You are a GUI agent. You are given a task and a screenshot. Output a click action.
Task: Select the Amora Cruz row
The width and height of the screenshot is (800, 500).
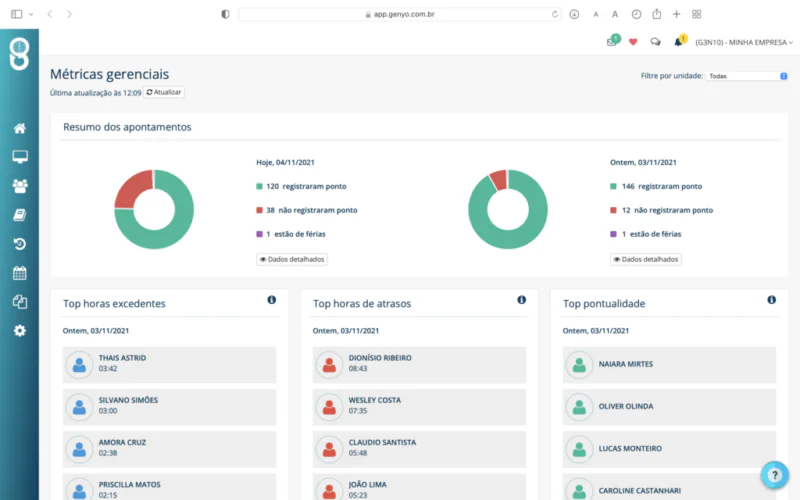pos(169,449)
